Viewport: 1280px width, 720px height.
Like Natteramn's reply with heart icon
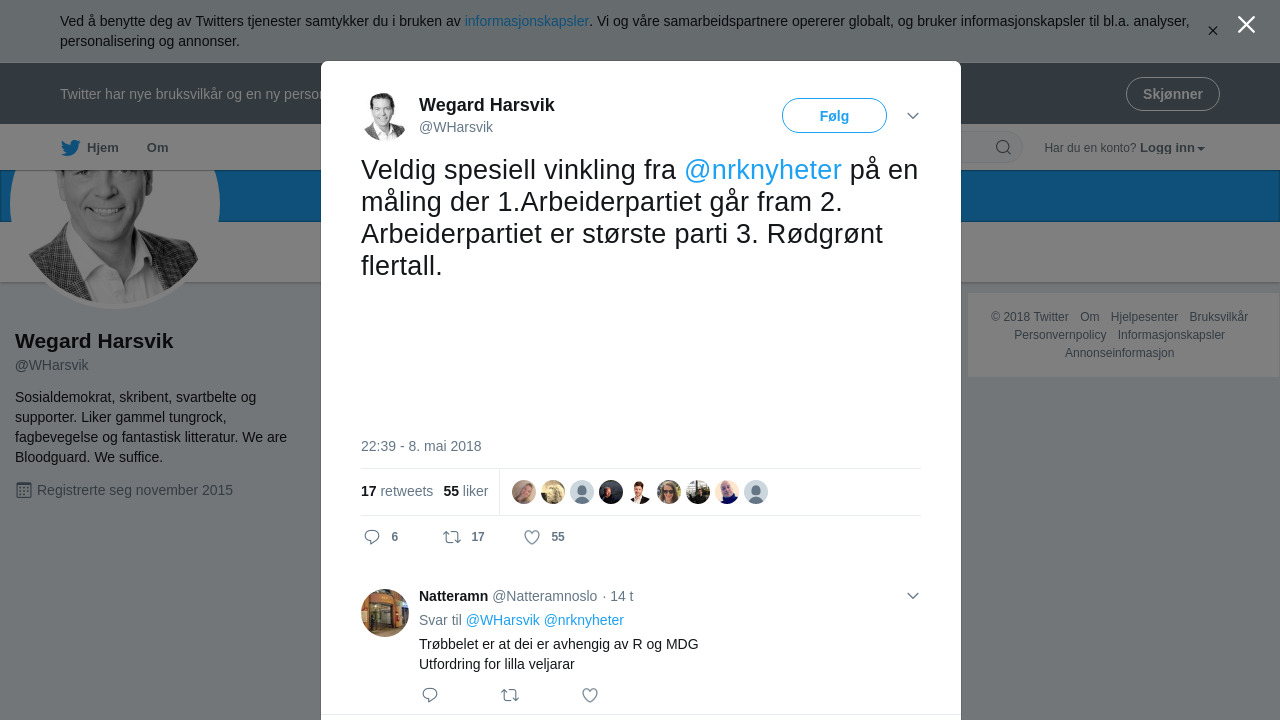[590, 695]
